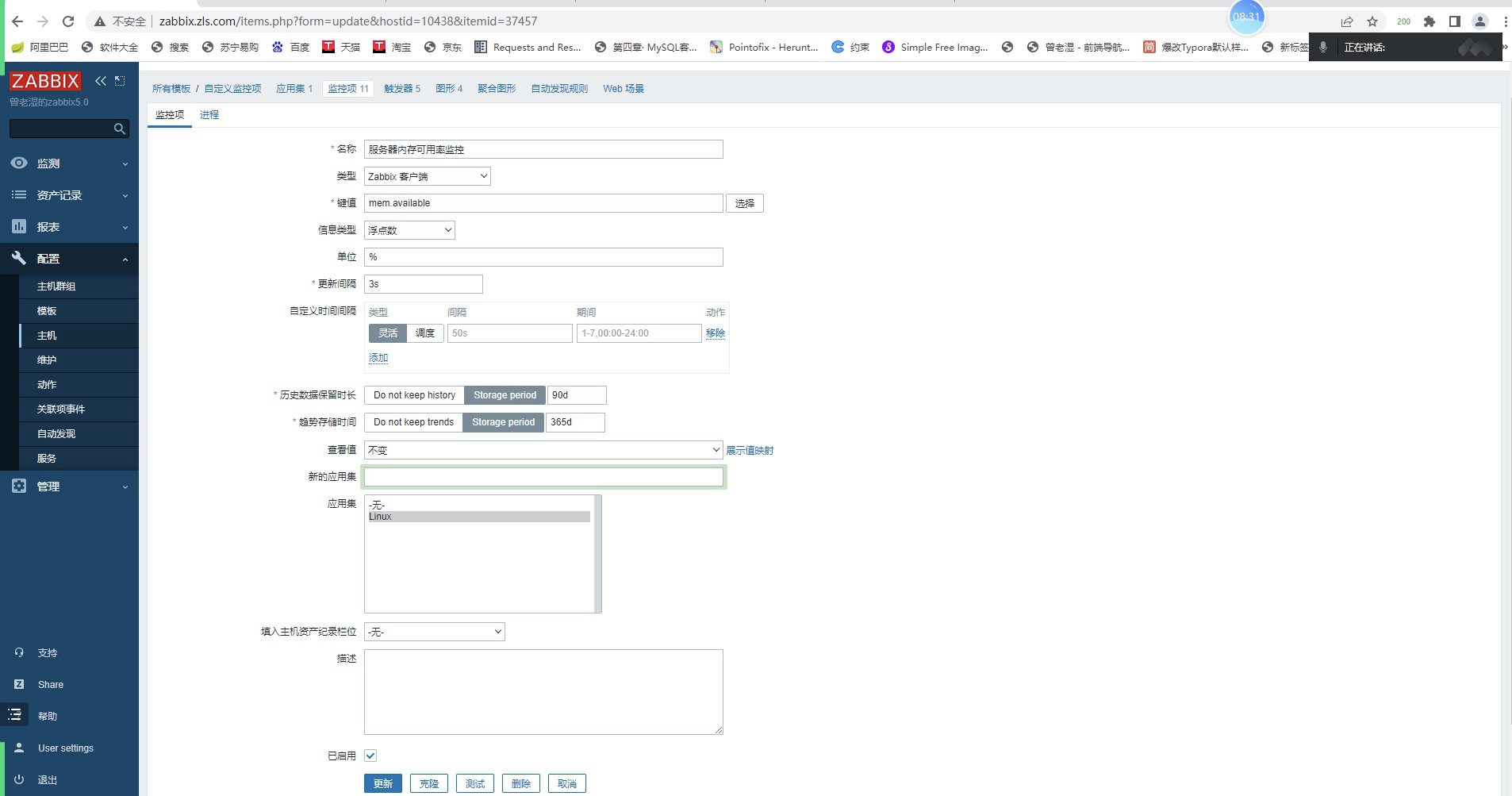1512x796 pixels.
Task: Open 天猫 bookmark
Action: pyautogui.click(x=341, y=47)
